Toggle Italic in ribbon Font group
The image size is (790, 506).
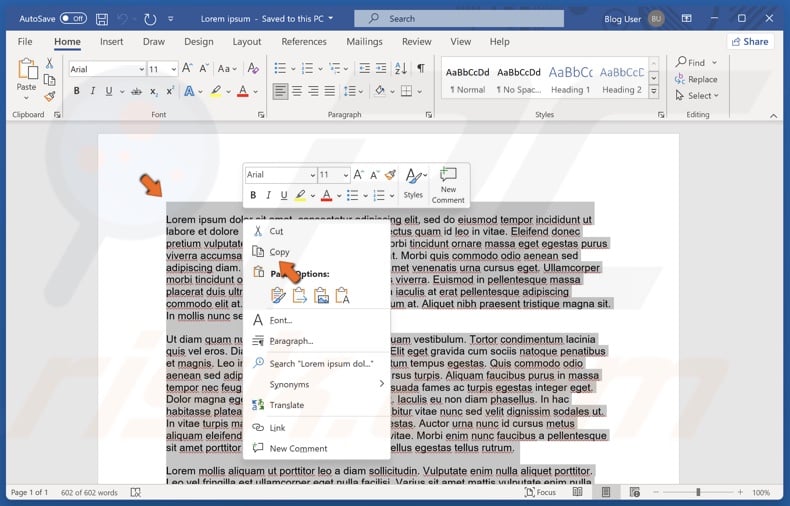tap(93, 91)
